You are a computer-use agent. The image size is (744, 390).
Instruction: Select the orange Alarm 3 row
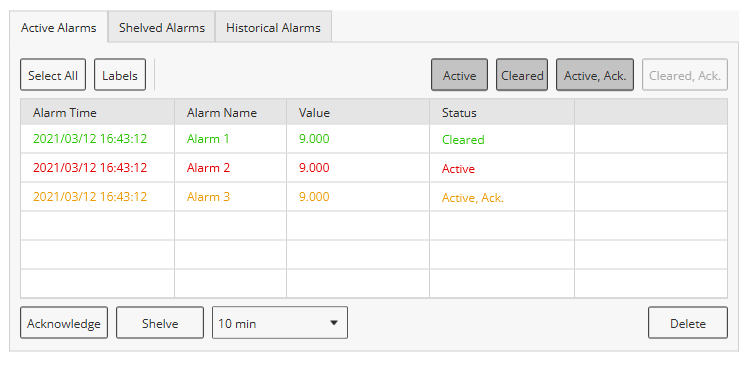click(x=374, y=197)
